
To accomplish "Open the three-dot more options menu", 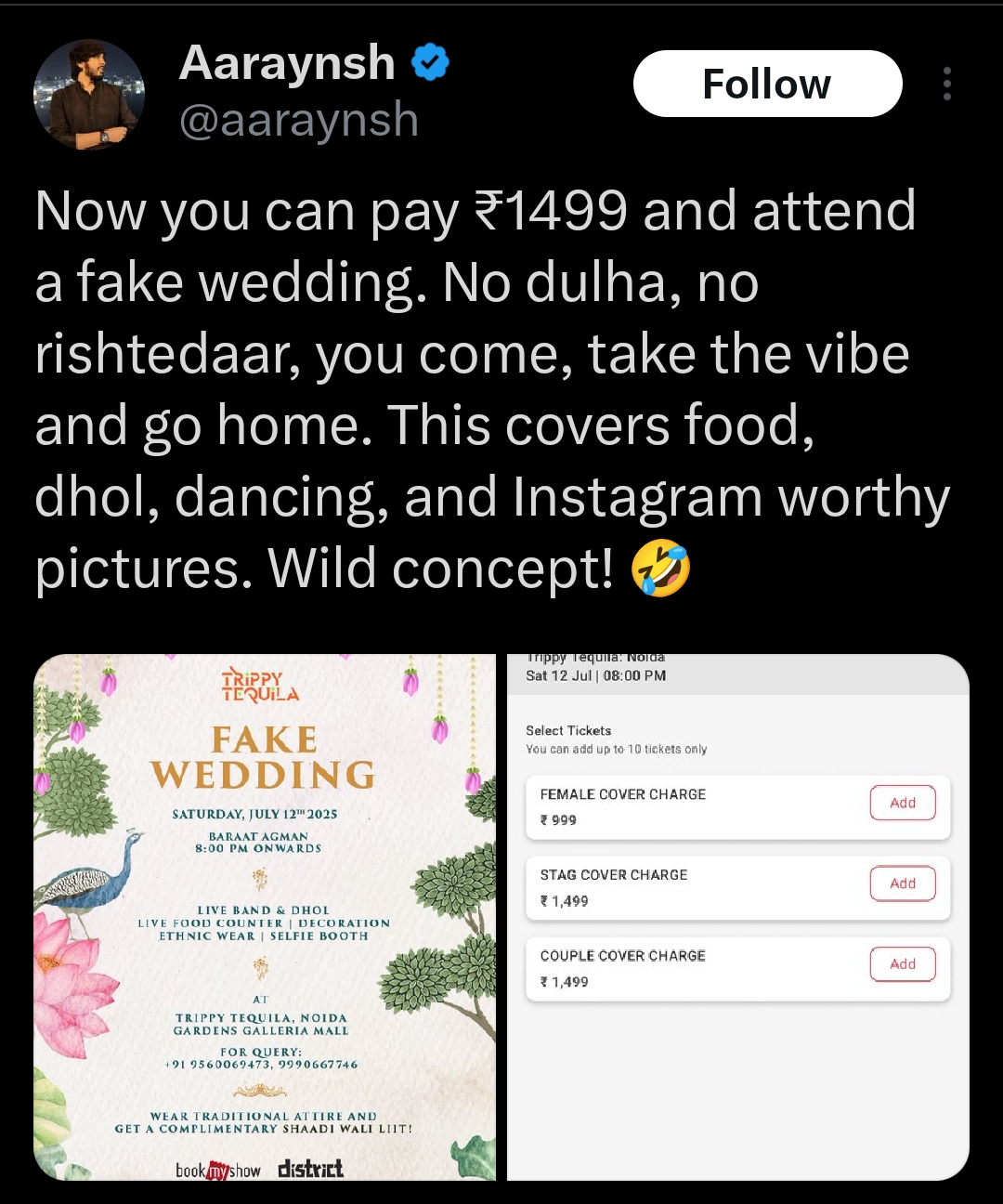I will [x=946, y=84].
